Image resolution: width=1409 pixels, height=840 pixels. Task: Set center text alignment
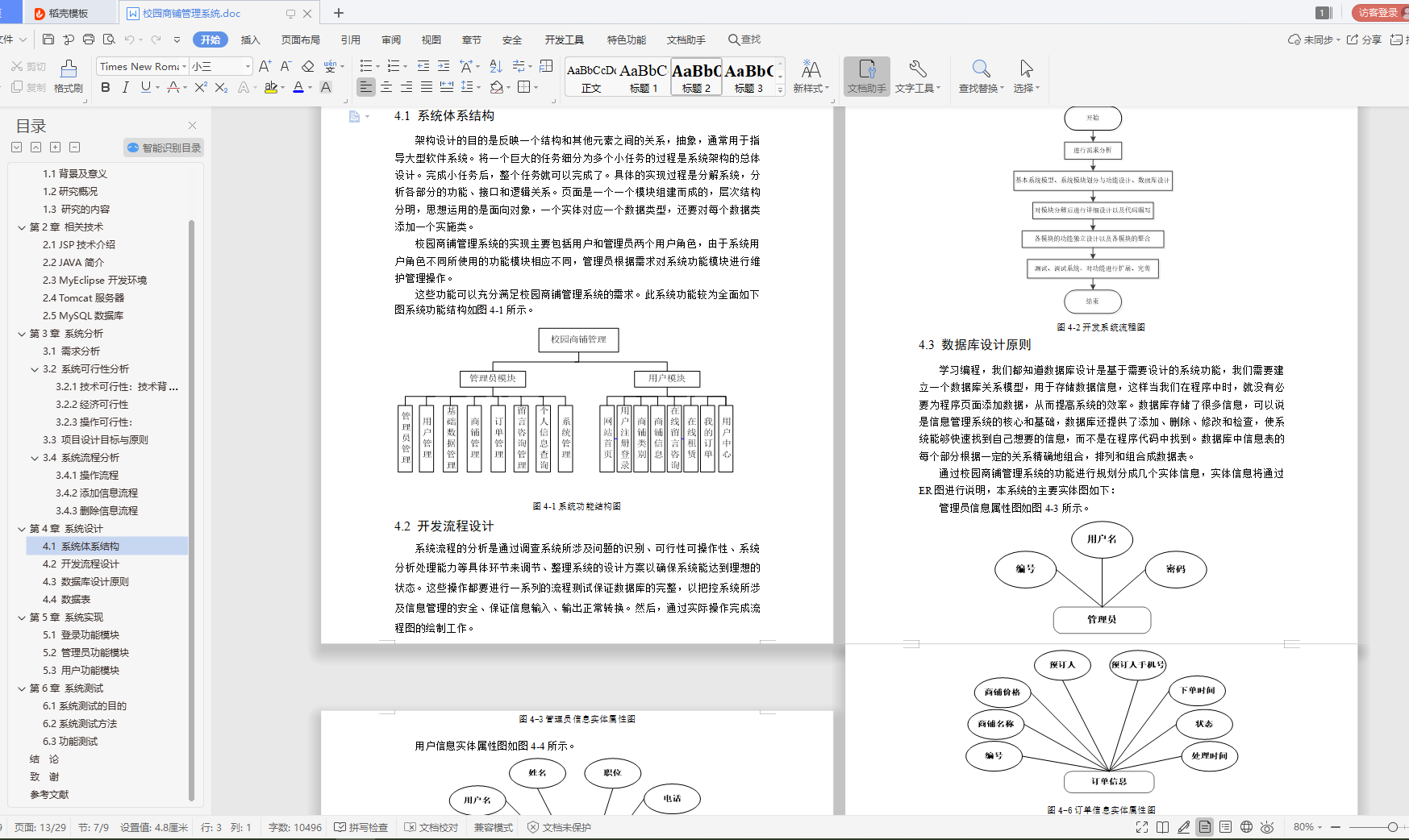(x=386, y=87)
